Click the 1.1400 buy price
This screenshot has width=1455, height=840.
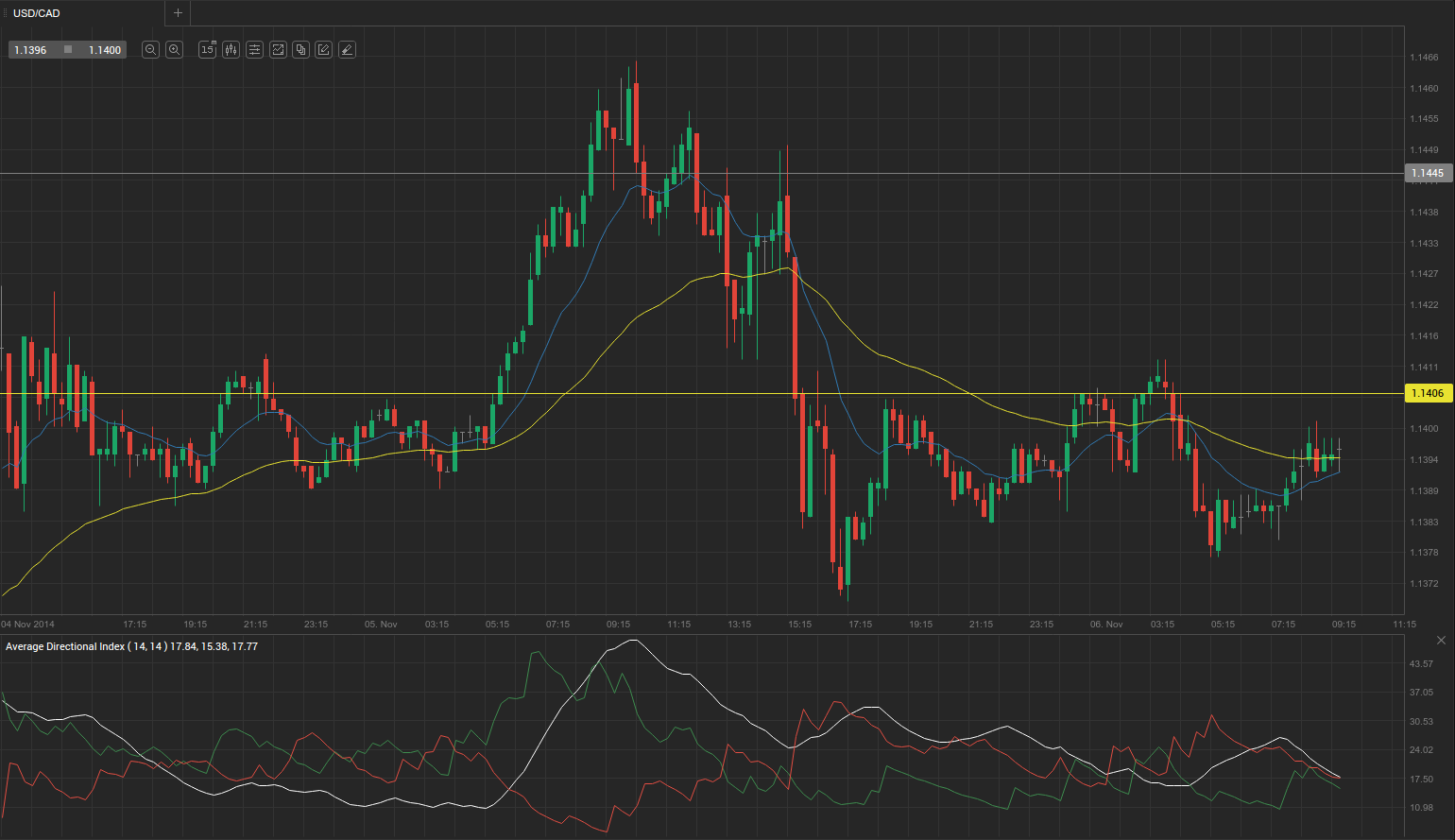104,50
